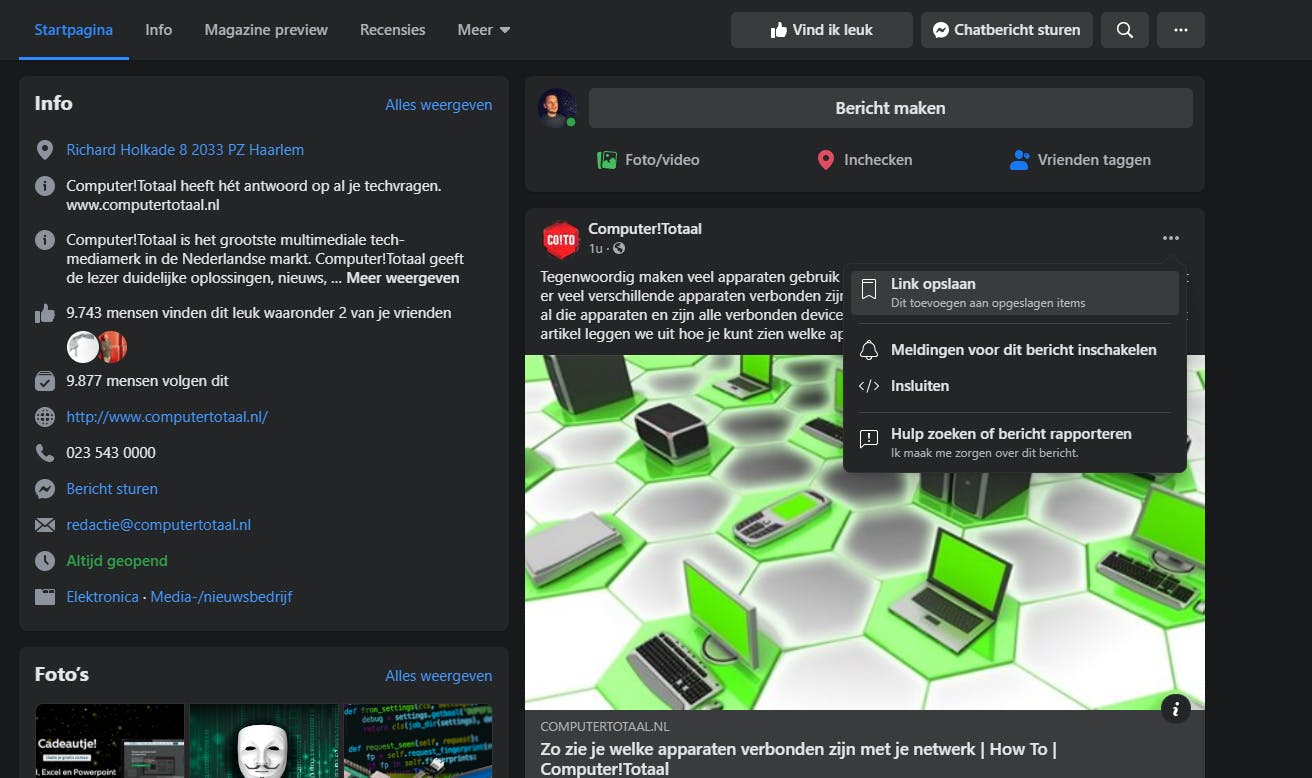The height and width of the screenshot is (778, 1312).
Task: Click Alles weergeven in Foto's section
Action: coord(439,675)
